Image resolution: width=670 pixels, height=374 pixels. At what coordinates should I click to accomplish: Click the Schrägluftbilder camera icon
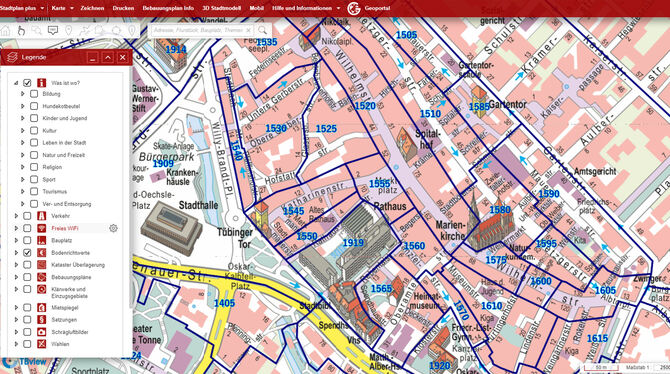click(41, 332)
